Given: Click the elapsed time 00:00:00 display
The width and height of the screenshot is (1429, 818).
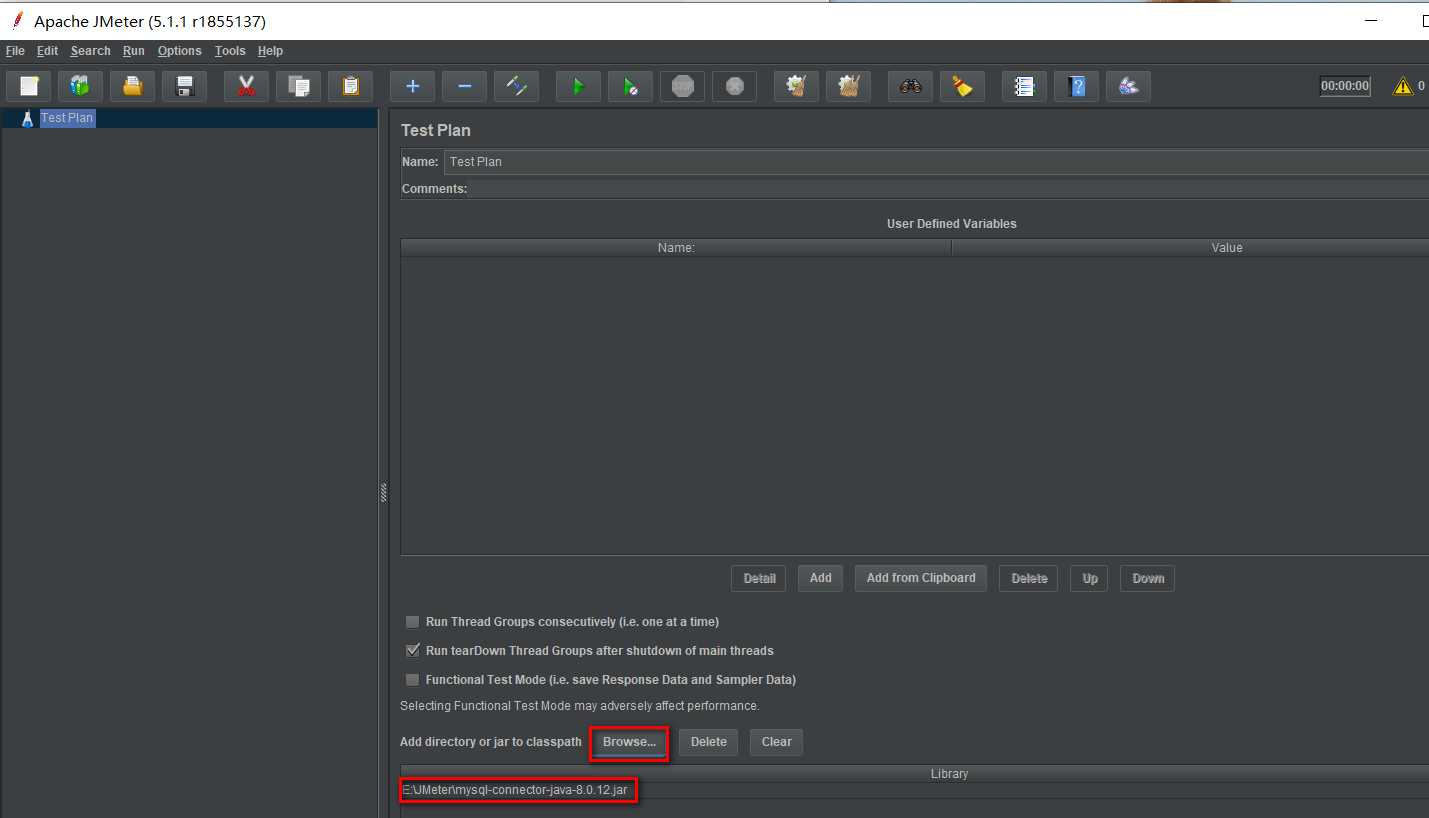Looking at the screenshot, I should click(x=1345, y=86).
